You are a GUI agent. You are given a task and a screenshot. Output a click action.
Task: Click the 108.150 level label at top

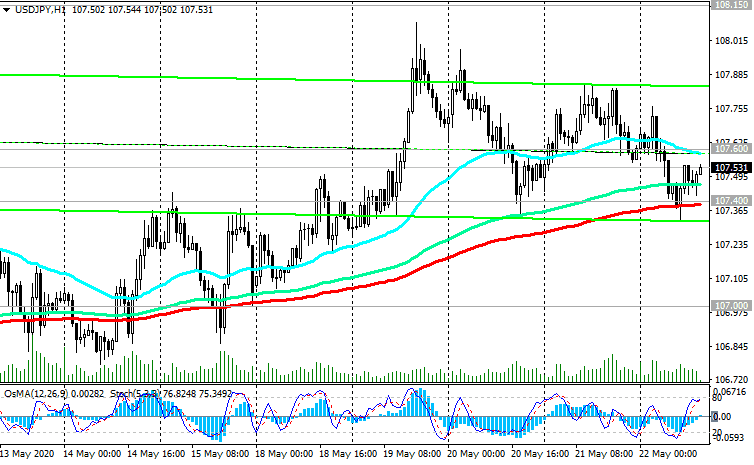pos(731,4)
